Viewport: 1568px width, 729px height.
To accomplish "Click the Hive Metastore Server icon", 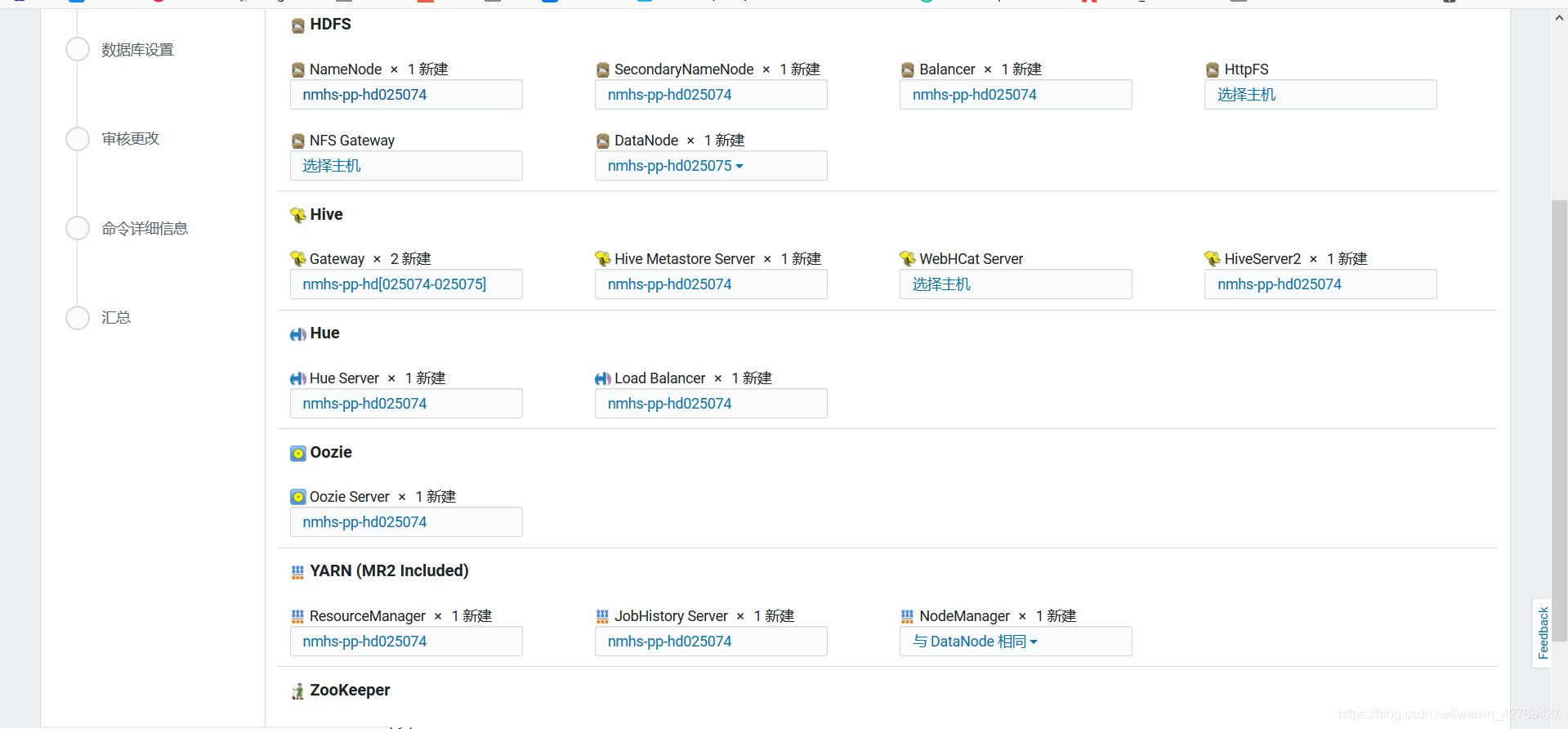I will pyautogui.click(x=603, y=259).
